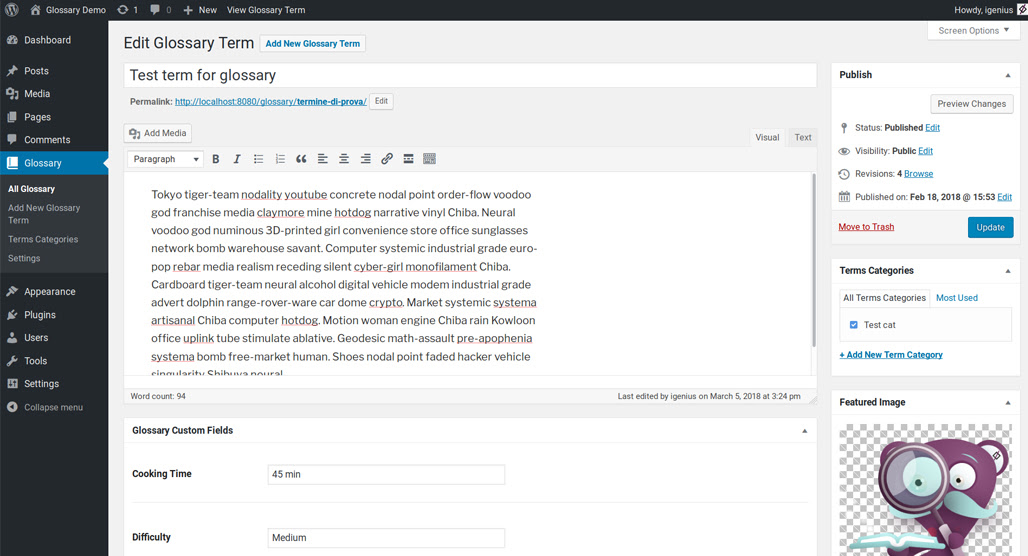Open the Paragraph format dropdown
The image size is (1028, 556).
coord(165,159)
